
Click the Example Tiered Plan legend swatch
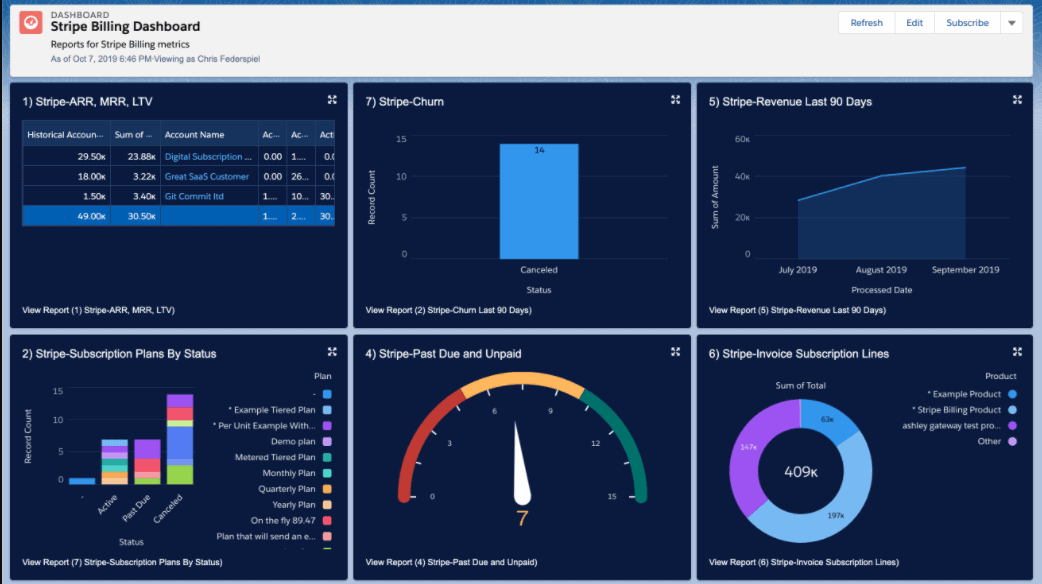click(x=327, y=410)
